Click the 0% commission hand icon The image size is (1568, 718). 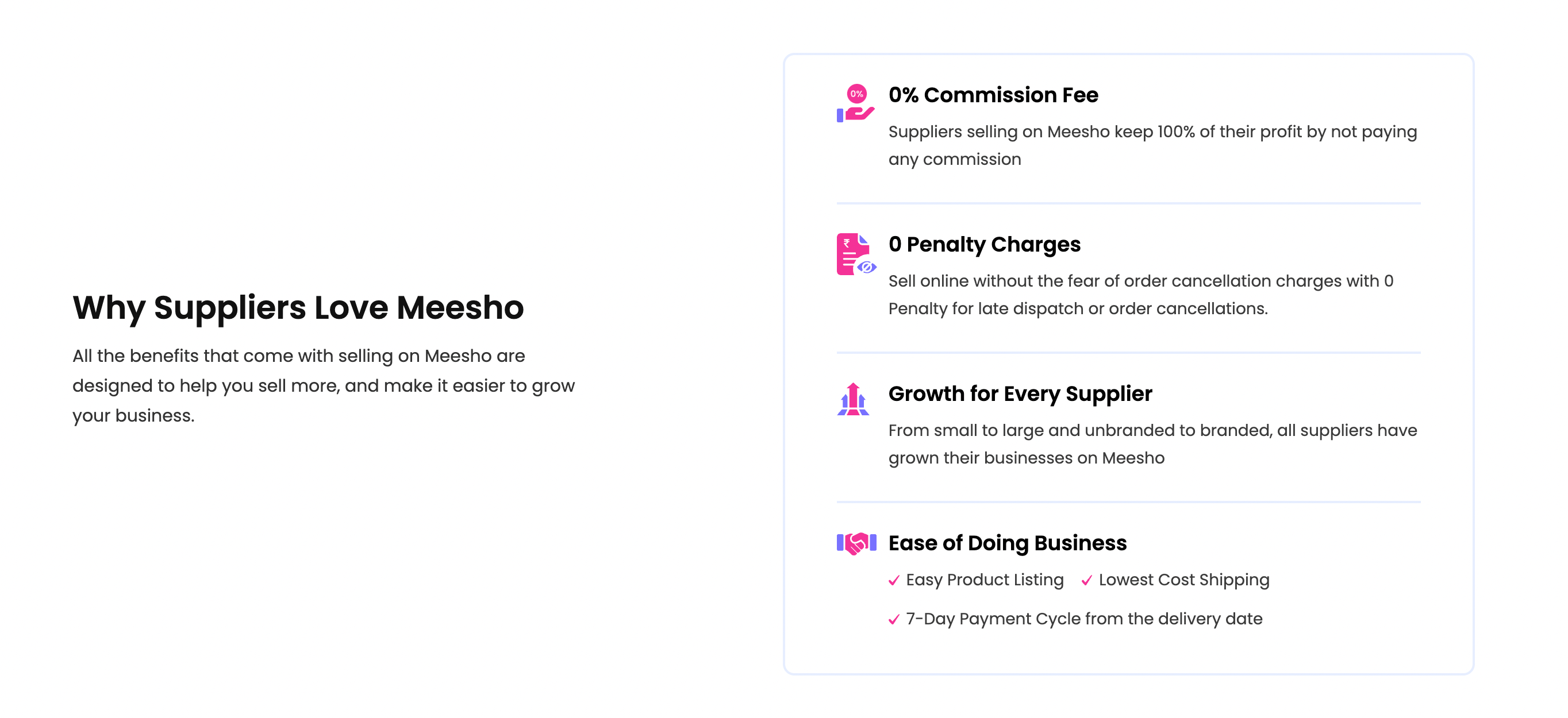point(855,103)
